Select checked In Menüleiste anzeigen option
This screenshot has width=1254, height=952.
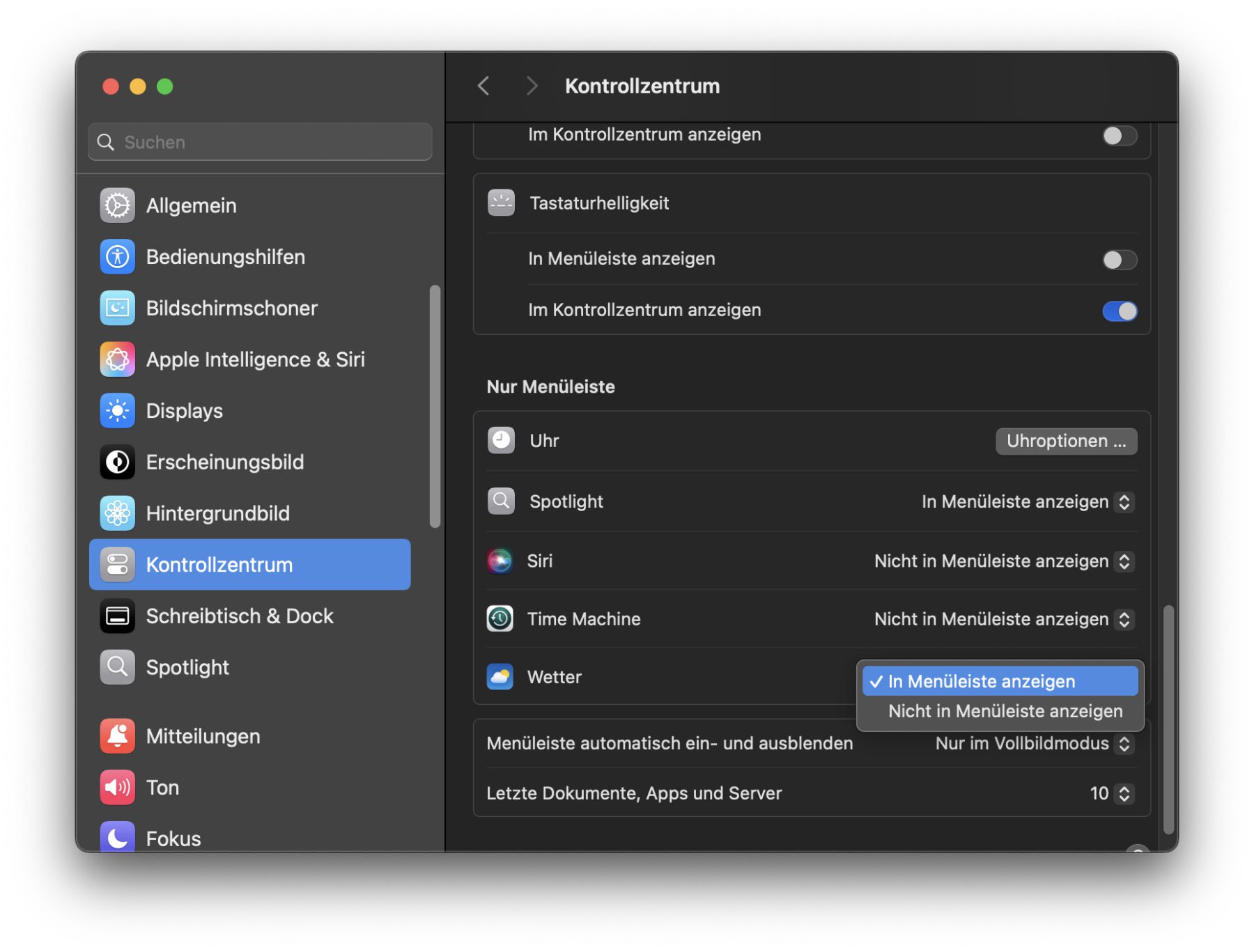tap(1000, 681)
